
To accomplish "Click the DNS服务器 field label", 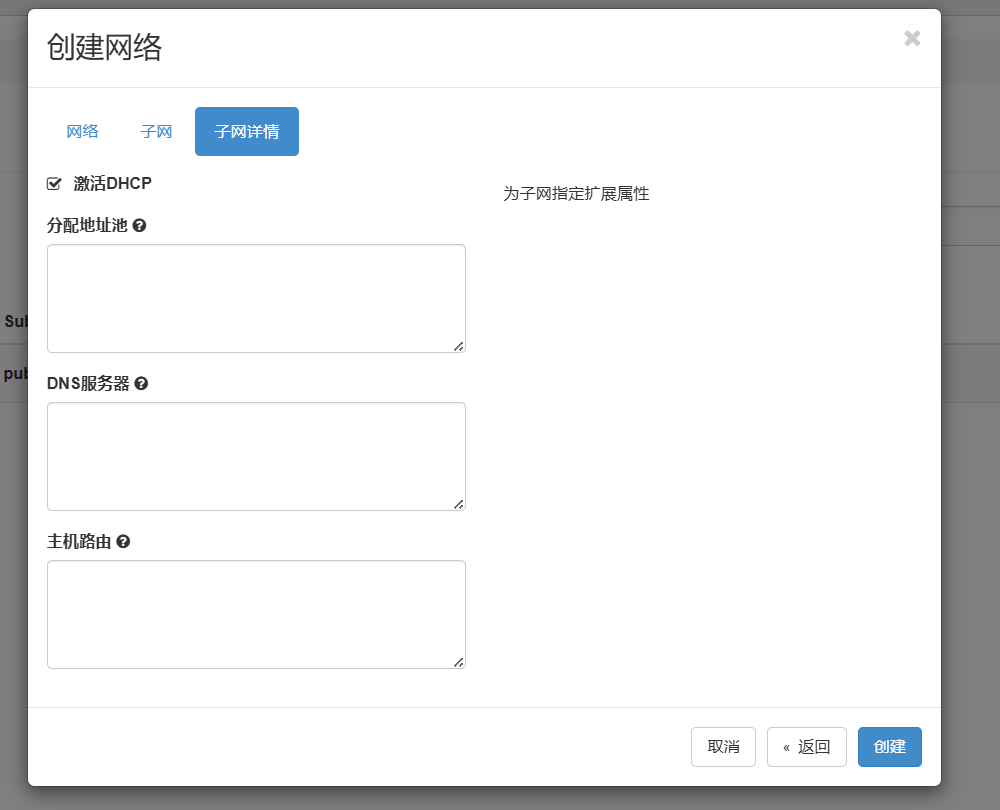I will click(x=88, y=383).
